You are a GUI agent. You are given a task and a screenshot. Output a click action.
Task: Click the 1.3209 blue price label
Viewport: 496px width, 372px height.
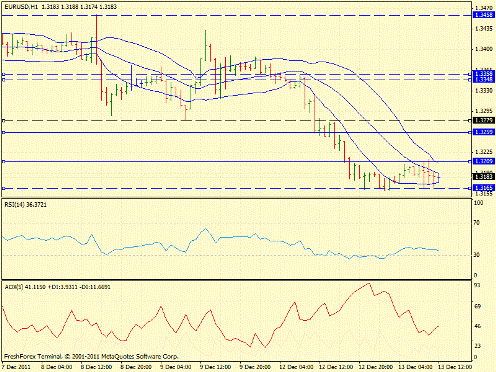[x=484, y=161]
